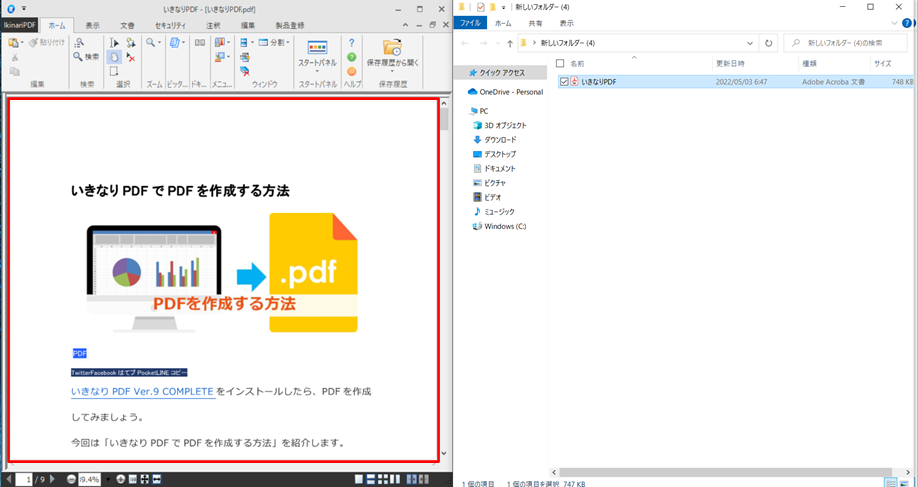The height and width of the screenshot is (487, 918).
Task: Toggle the select-all checkbox beside 名前 header
Action: click(x=560, y=63)
